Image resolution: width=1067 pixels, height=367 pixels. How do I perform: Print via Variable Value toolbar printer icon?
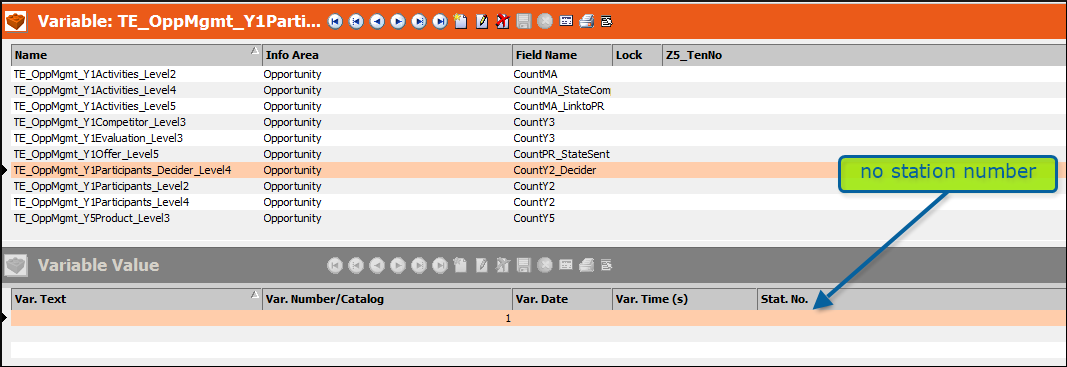point(586,265)
